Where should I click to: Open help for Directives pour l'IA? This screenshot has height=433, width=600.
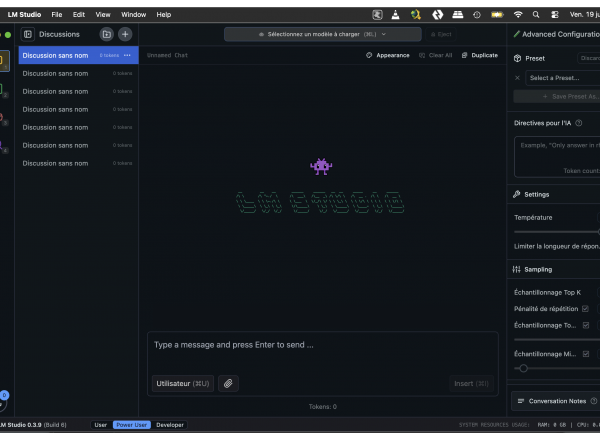click(x=579, y=123)
